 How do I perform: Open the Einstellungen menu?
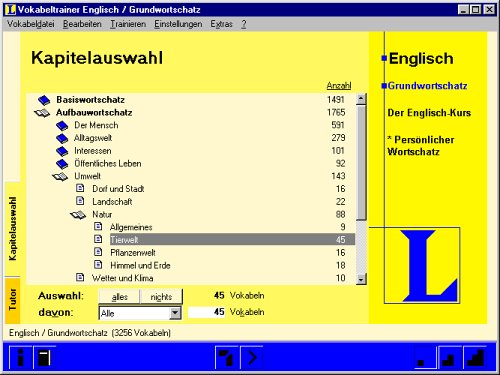coord(178,24)
